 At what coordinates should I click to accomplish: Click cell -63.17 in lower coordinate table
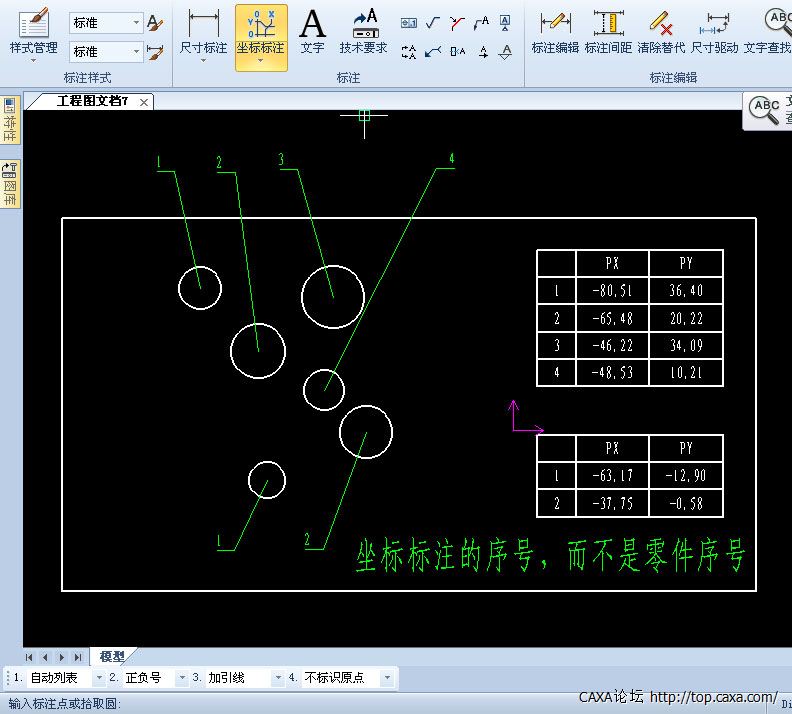click(x=612, y=476)
